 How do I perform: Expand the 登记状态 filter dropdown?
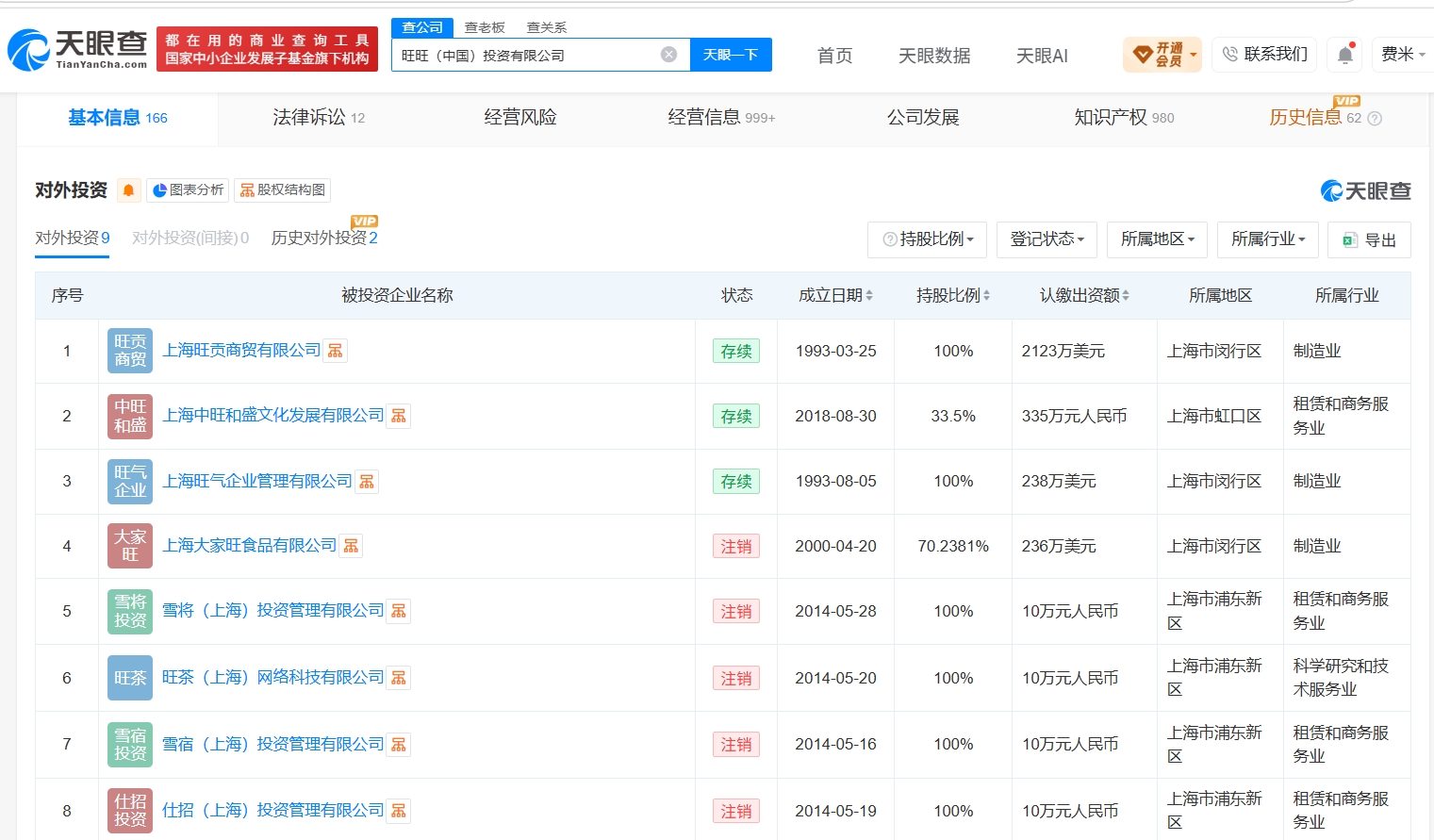point(1047,239)
